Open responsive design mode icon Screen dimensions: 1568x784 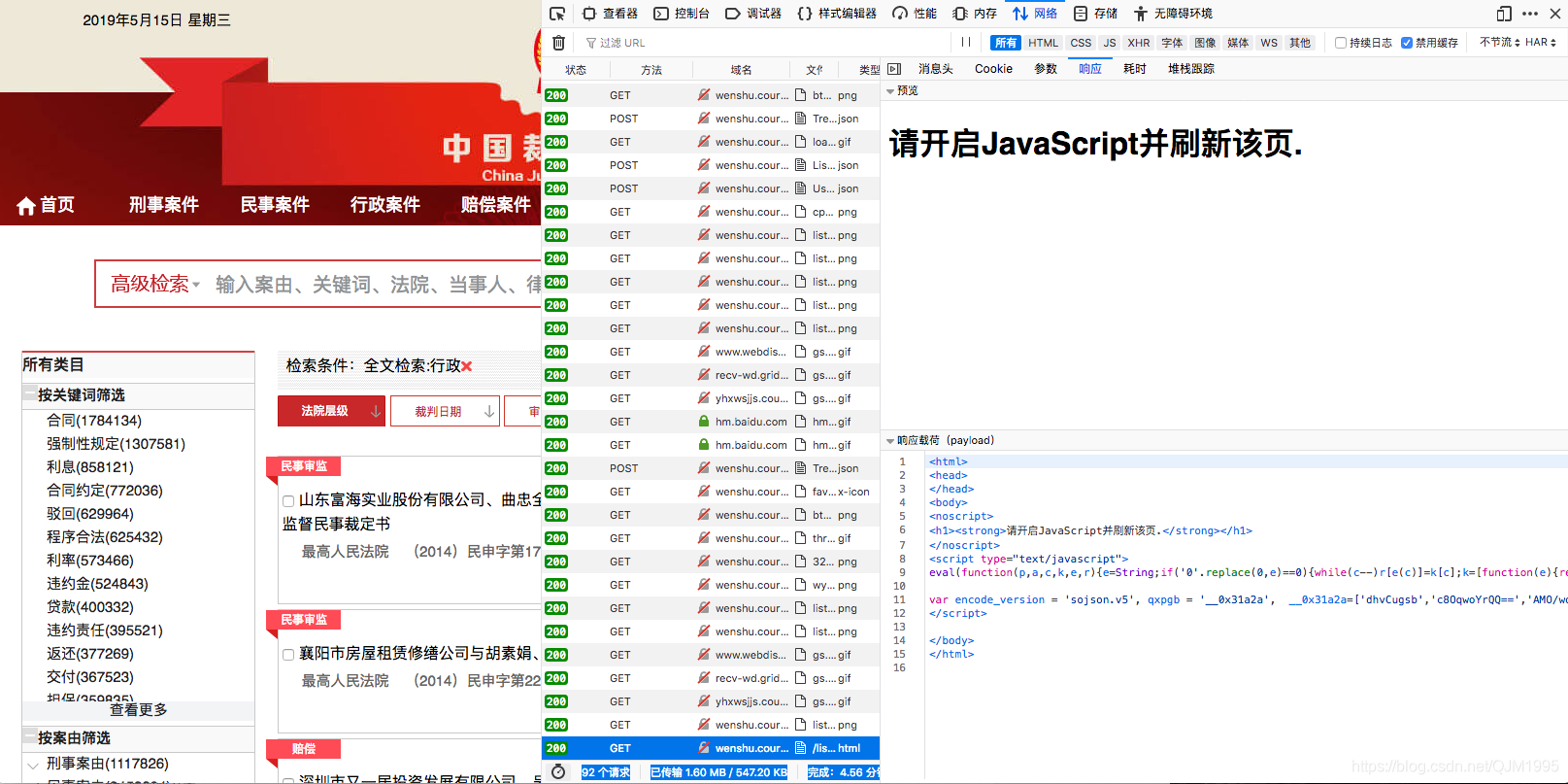pos(1504,14)
